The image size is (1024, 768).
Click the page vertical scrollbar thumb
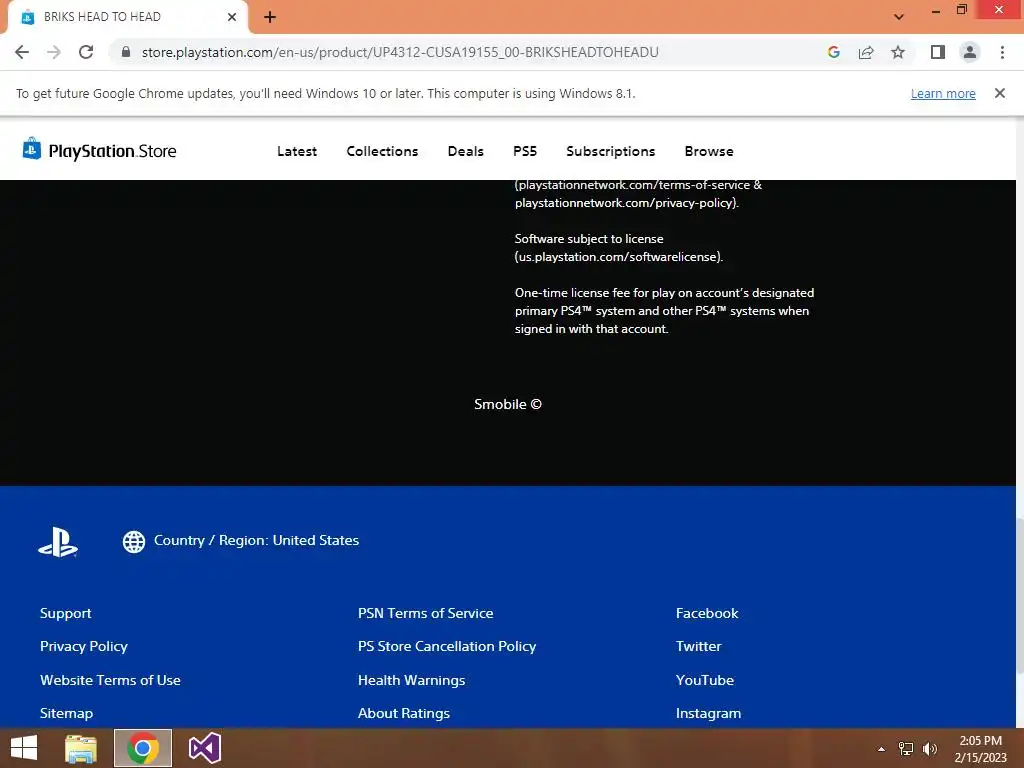tap(1019, 596)
